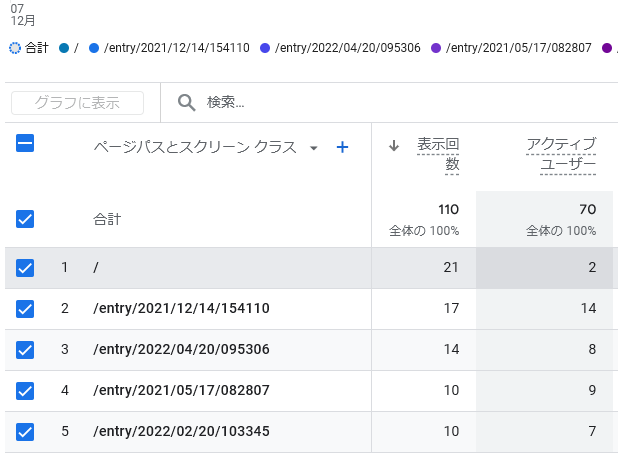Click the グラフに表示 button

[x=77, y=103]
